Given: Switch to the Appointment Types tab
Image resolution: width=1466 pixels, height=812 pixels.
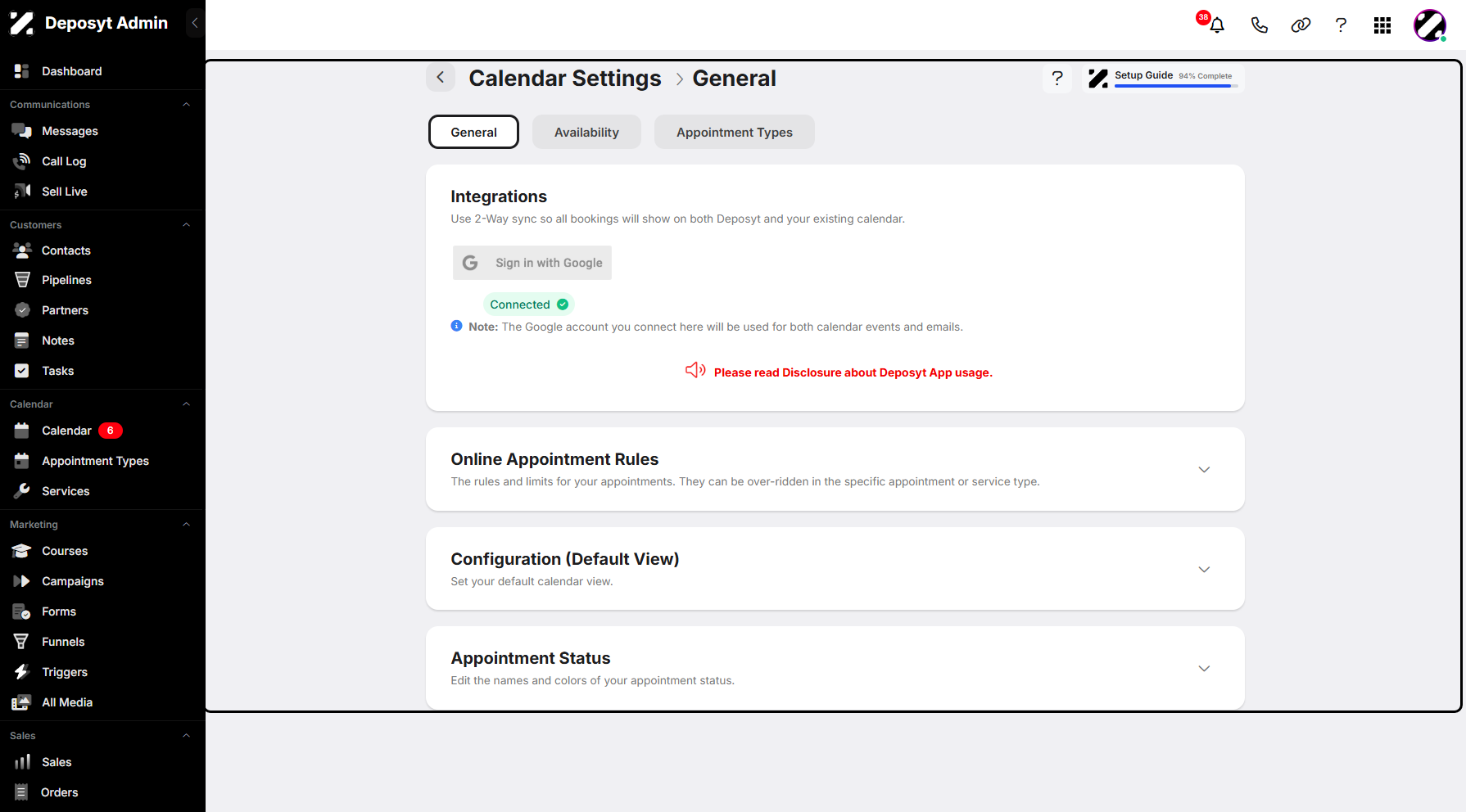Looking at the screenshot, I should pyautogui.click(x=735, y=132).
